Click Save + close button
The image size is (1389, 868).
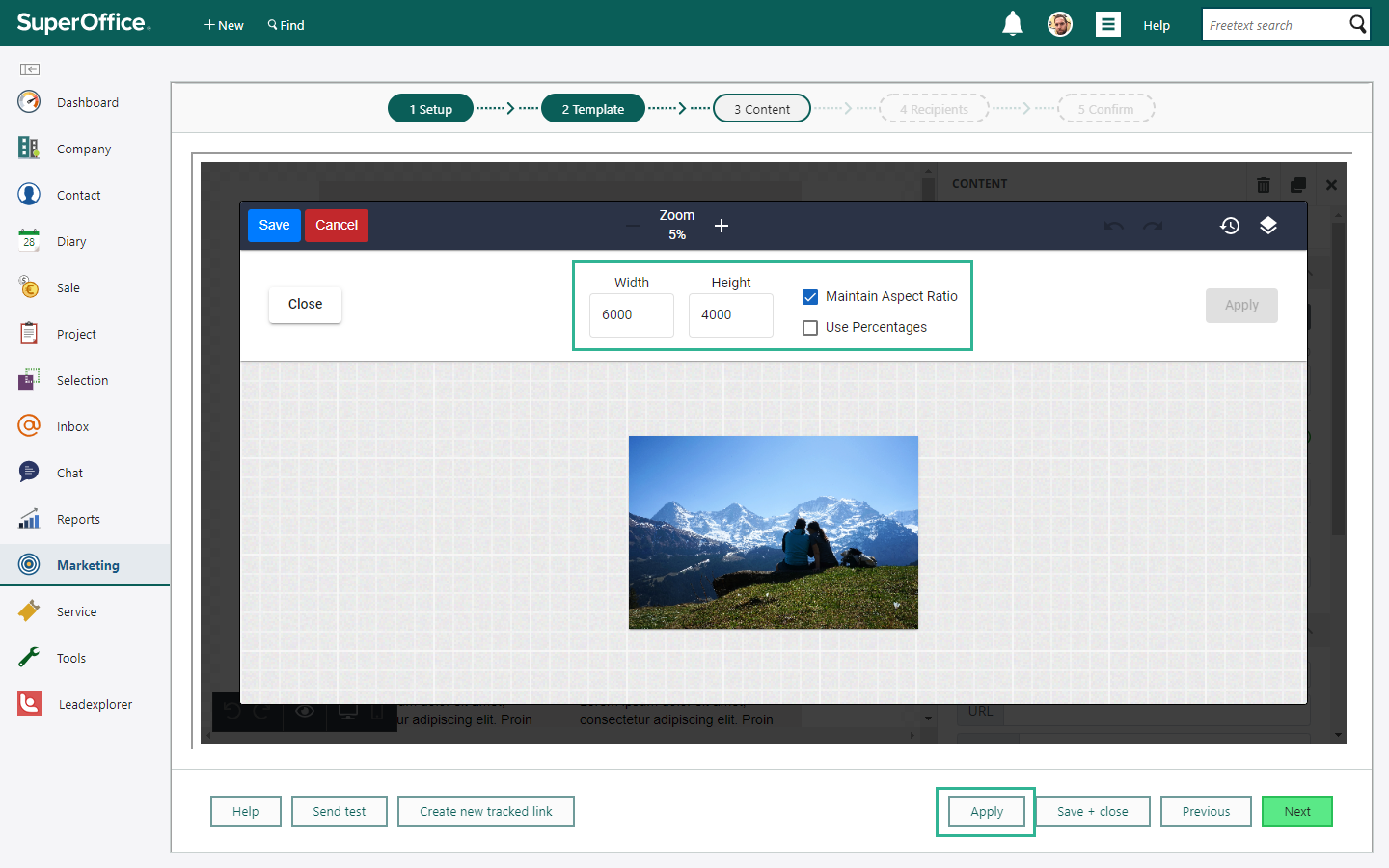(1093, 812)
